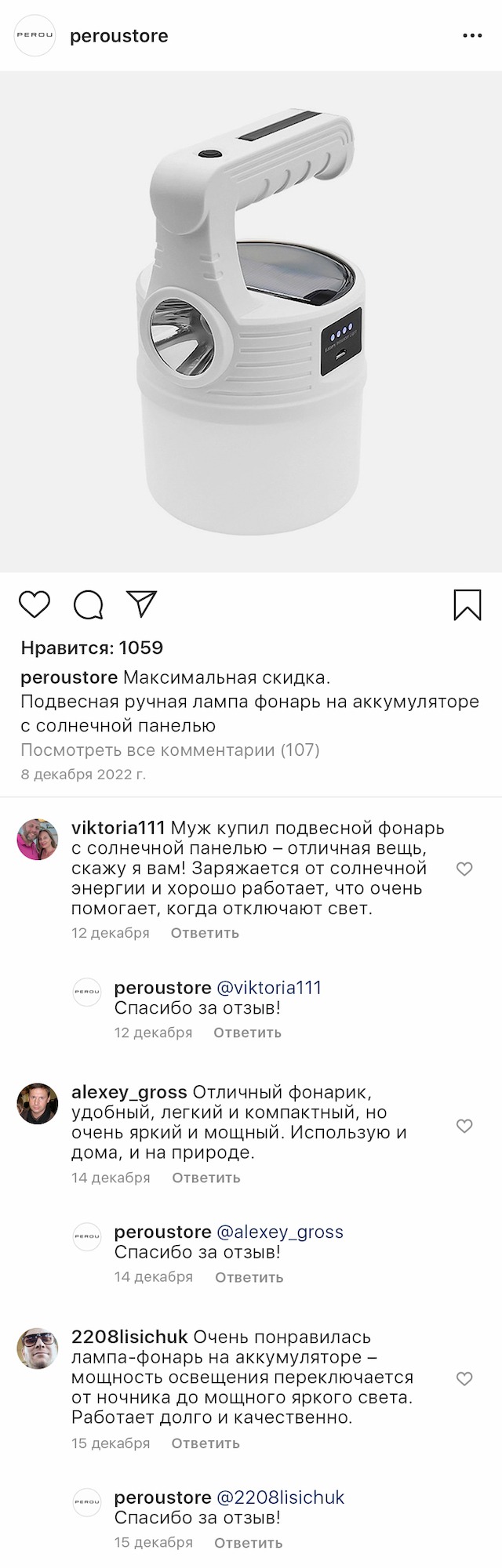Expand all 107 comments
The height and width of the screenshot is (1568, 502).
[x=170, y=750]
